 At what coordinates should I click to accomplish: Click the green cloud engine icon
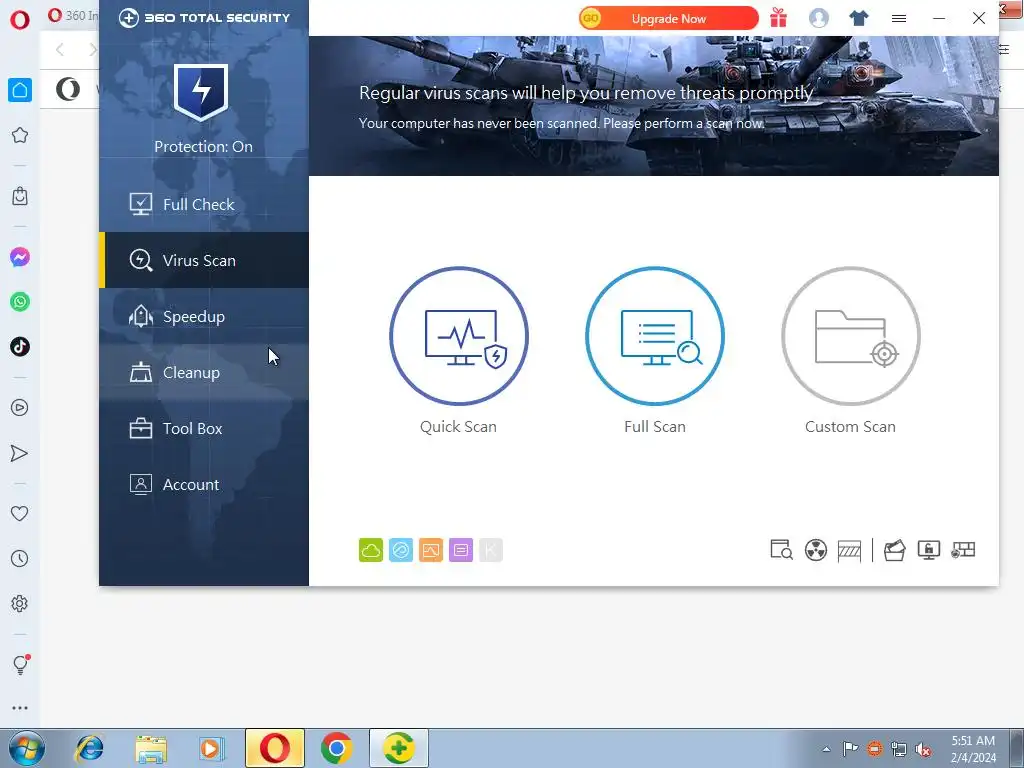tap(371, 550)
